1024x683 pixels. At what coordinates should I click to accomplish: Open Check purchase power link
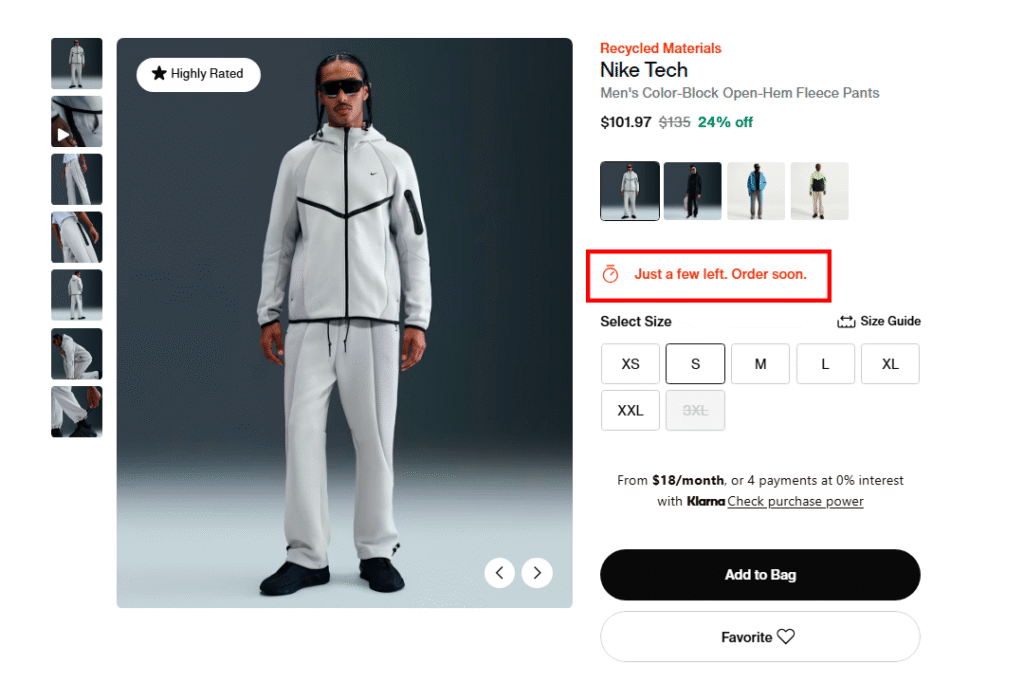(x=795, y=501)
